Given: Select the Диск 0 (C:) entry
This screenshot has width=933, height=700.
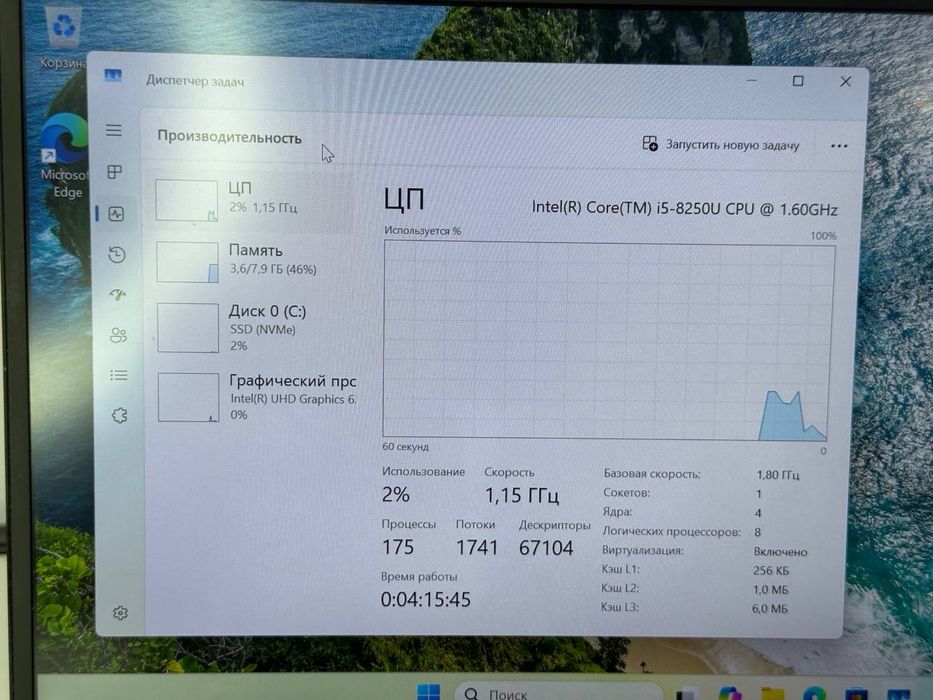Looking at the screenshot, I should tap(255, 327).
